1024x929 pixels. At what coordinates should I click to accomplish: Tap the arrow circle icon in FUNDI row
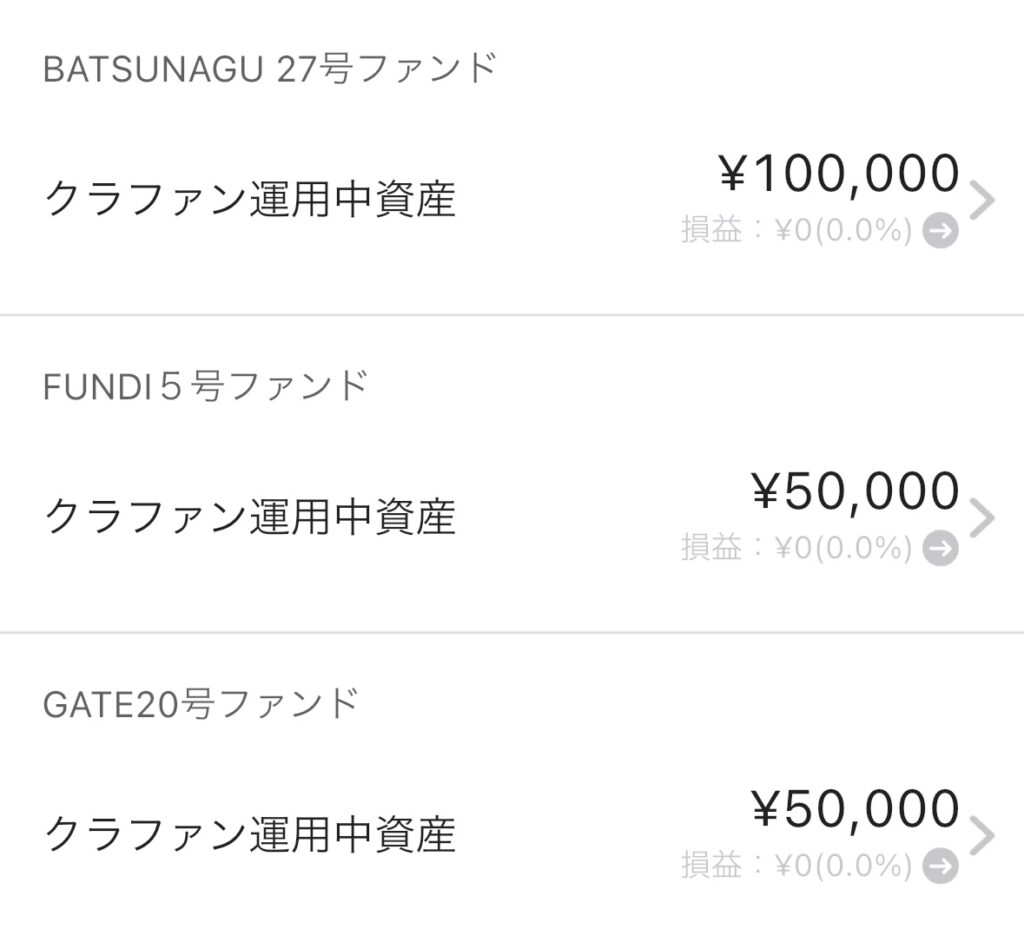(940, 548)
